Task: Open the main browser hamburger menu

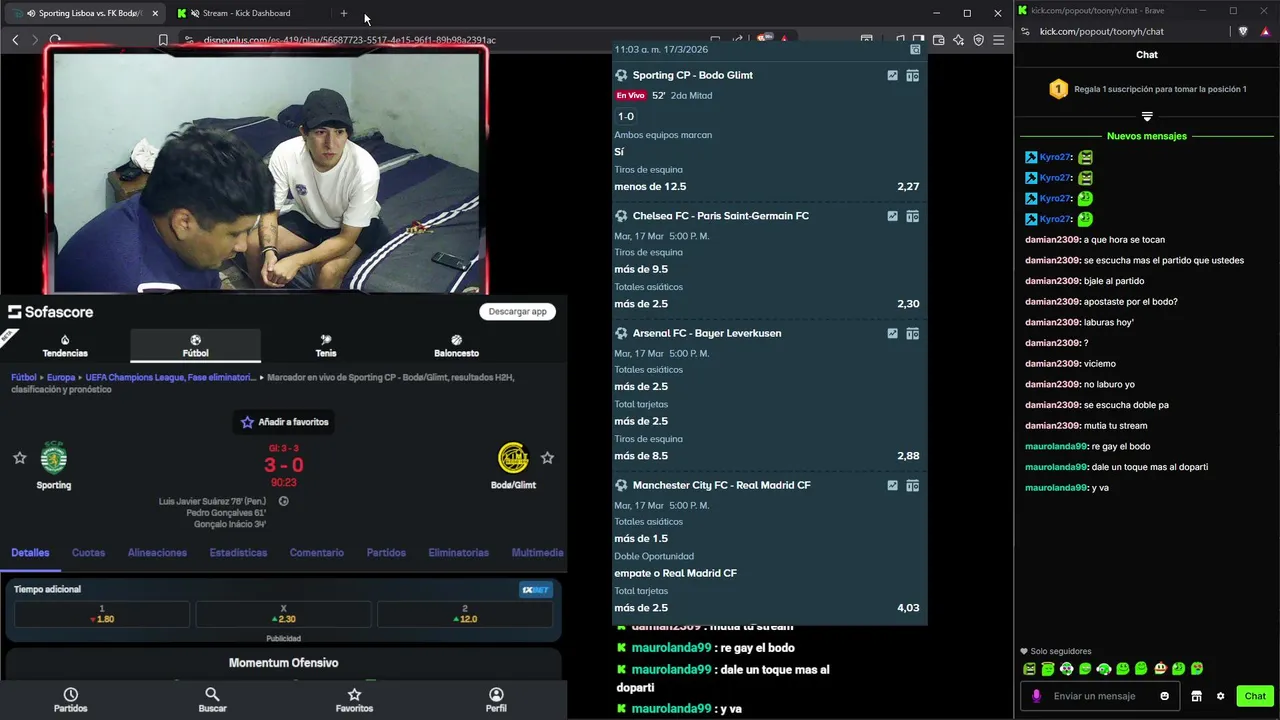Action: coord(998,40)
